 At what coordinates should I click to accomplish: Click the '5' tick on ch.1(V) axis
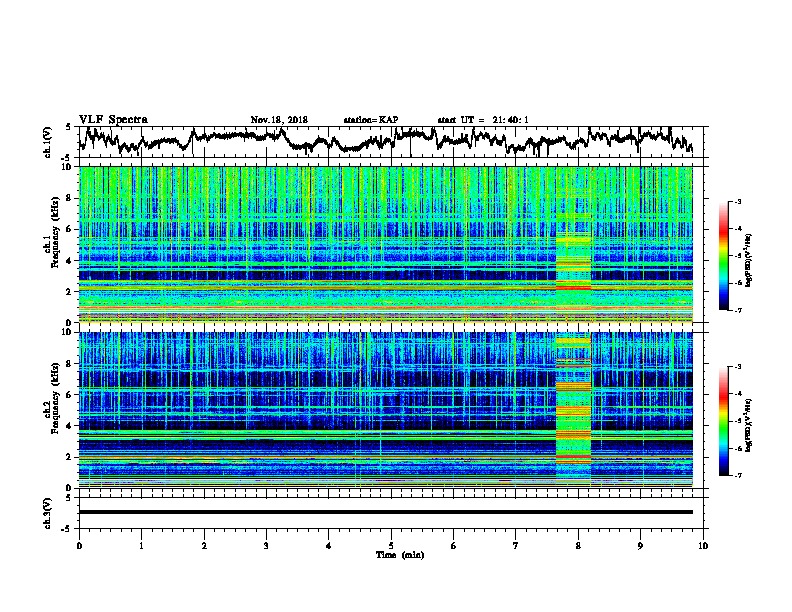tap(68, 127)
